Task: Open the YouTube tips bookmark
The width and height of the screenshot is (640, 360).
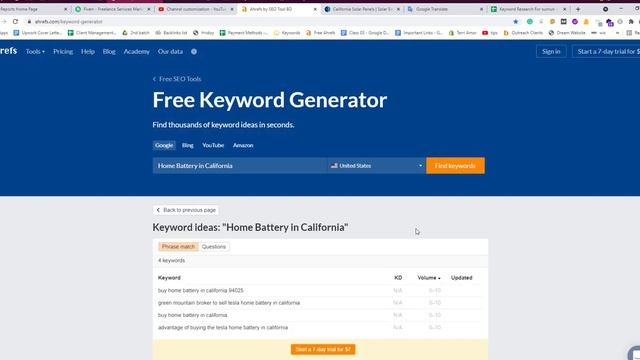Action: click(490, 33)
